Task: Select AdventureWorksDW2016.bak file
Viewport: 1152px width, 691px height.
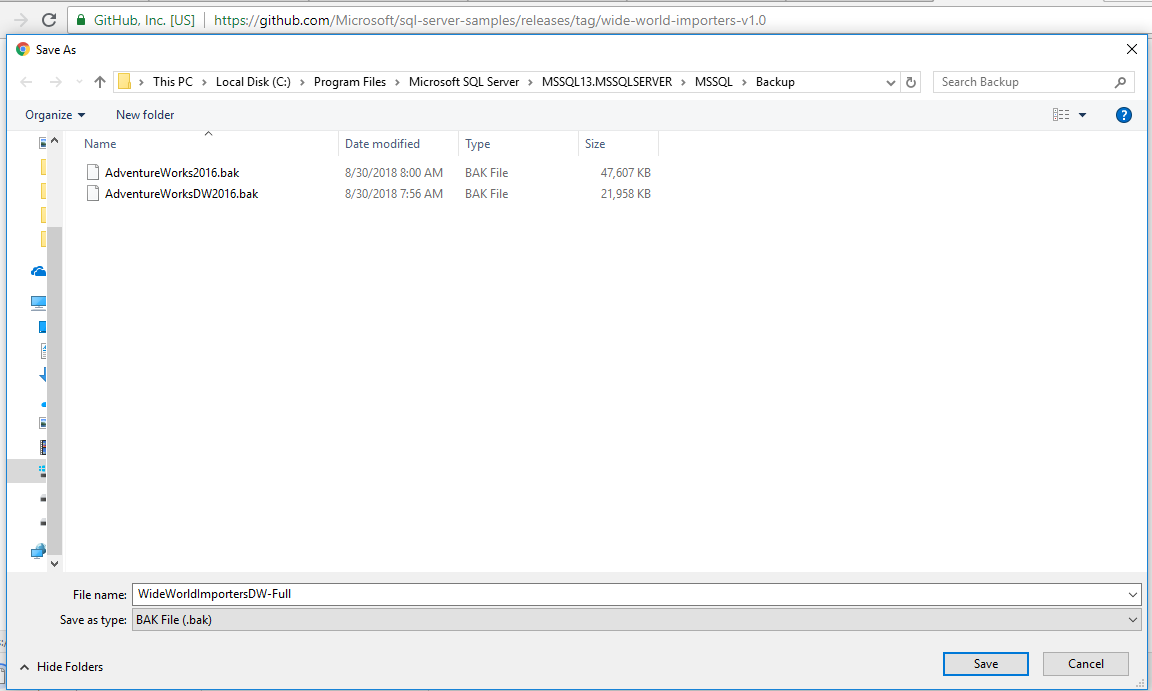Action: coord(181,194)
